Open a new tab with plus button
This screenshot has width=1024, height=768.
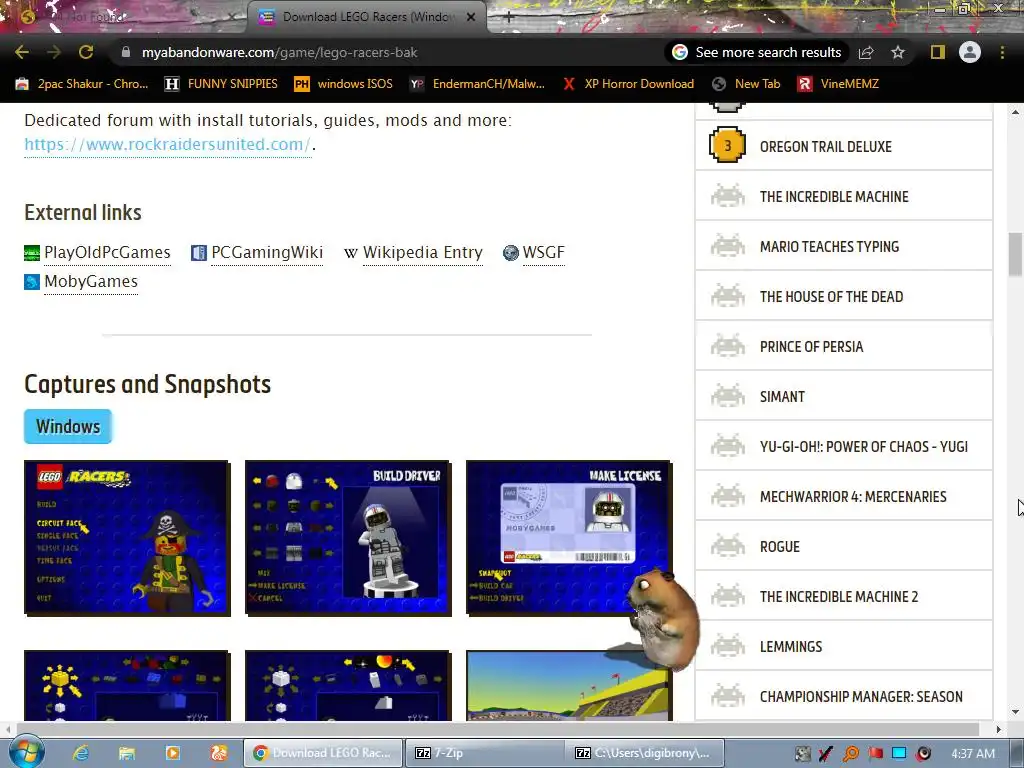[x=508, y=18]
